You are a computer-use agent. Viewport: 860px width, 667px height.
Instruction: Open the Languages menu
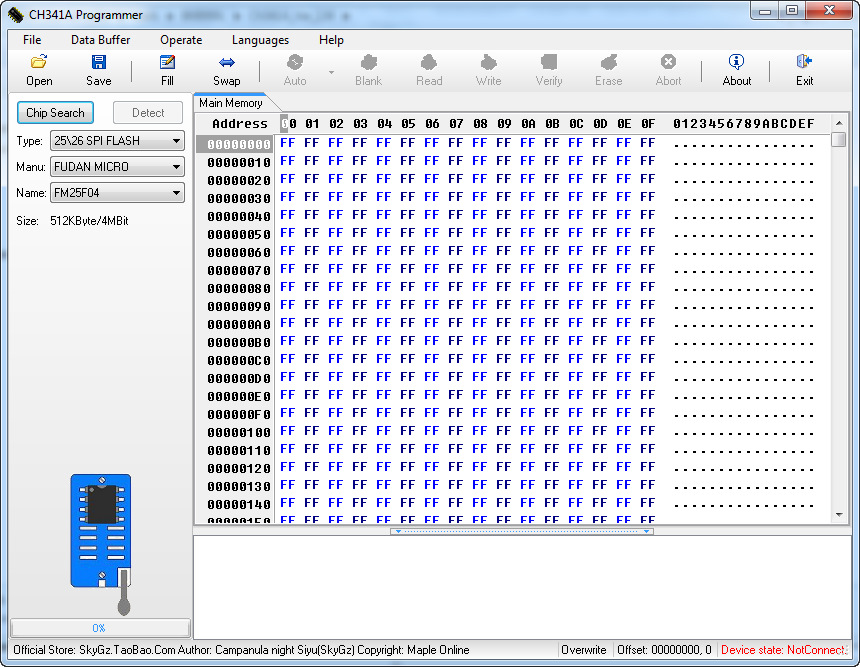[x=260, y=39]
